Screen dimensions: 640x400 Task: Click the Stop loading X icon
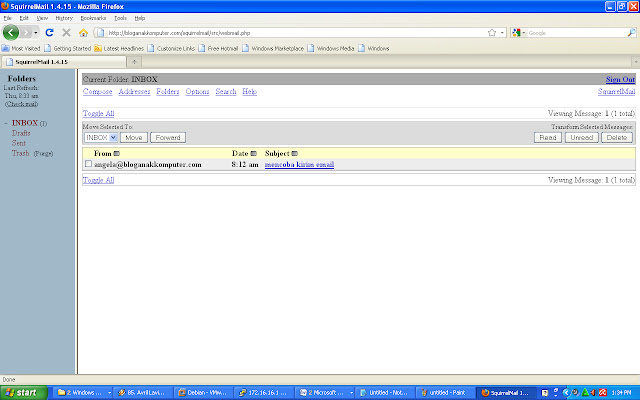click(66, 33)
